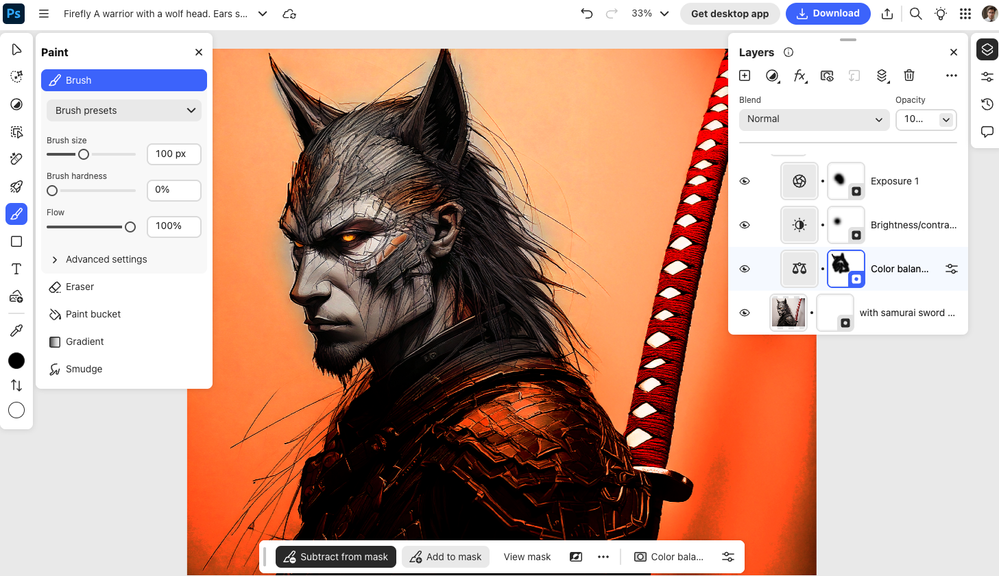Open the search icon in top bar
Screen dimensions: 999x576
pos(916,13)
